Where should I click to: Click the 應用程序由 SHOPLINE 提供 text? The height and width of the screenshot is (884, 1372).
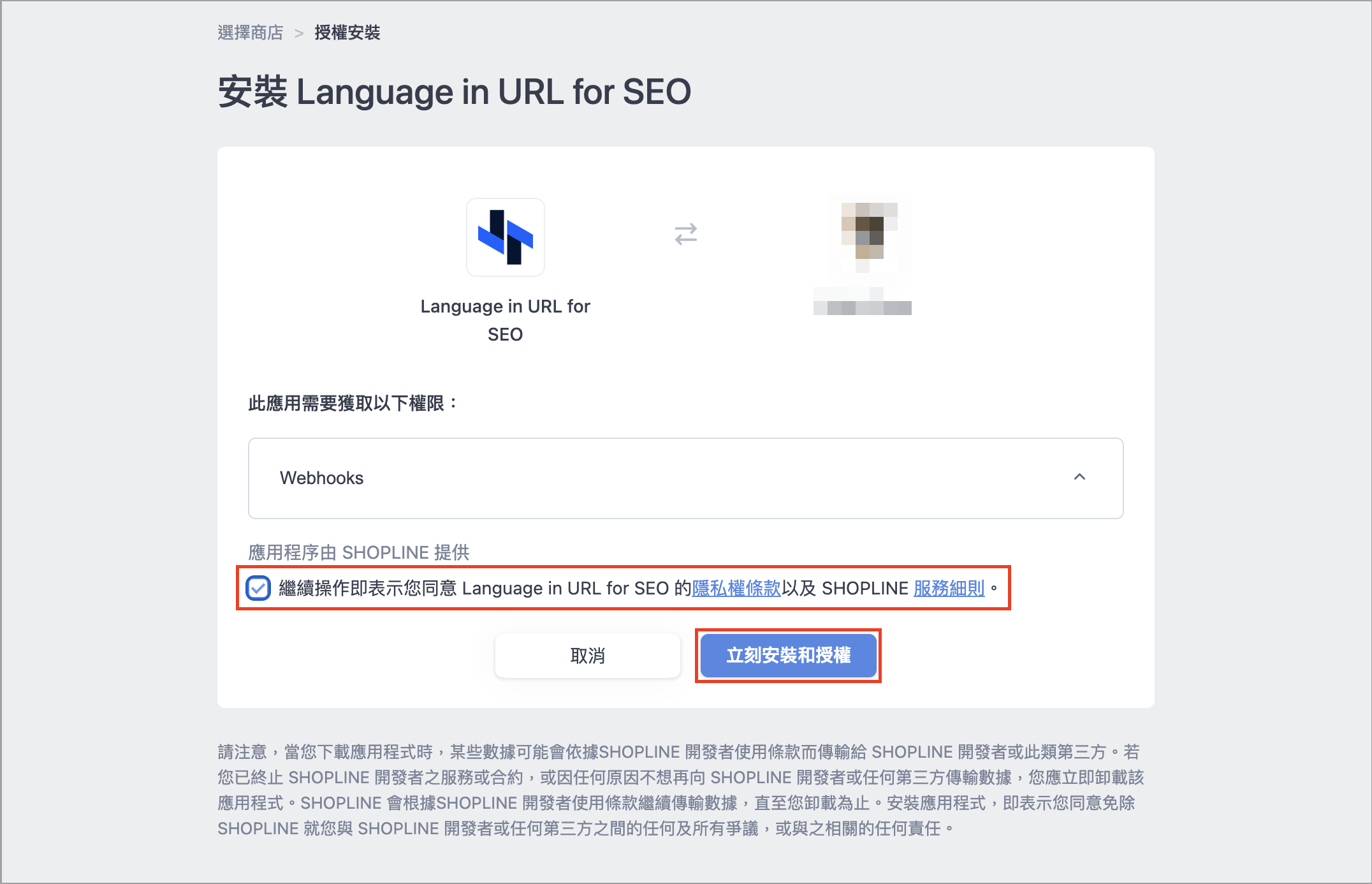tap(359, 552)
